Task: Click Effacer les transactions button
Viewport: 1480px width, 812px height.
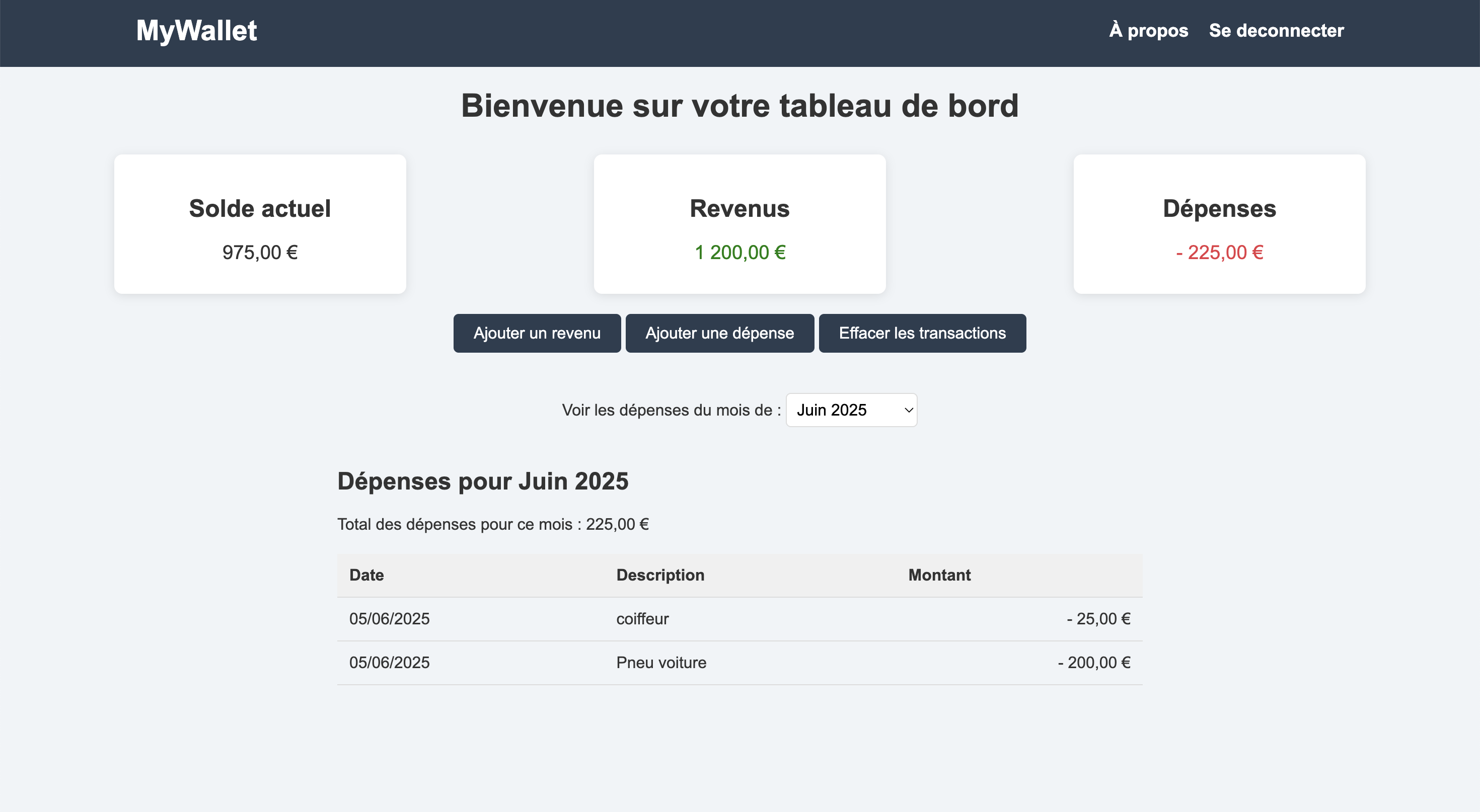Action: 922,333
